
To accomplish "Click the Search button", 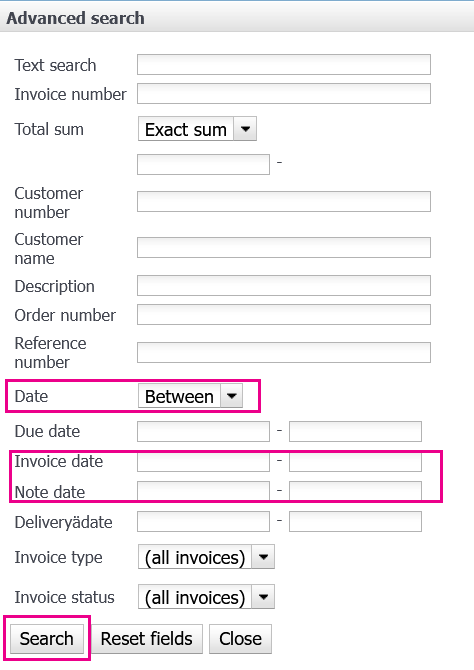I will coord(47,639).
